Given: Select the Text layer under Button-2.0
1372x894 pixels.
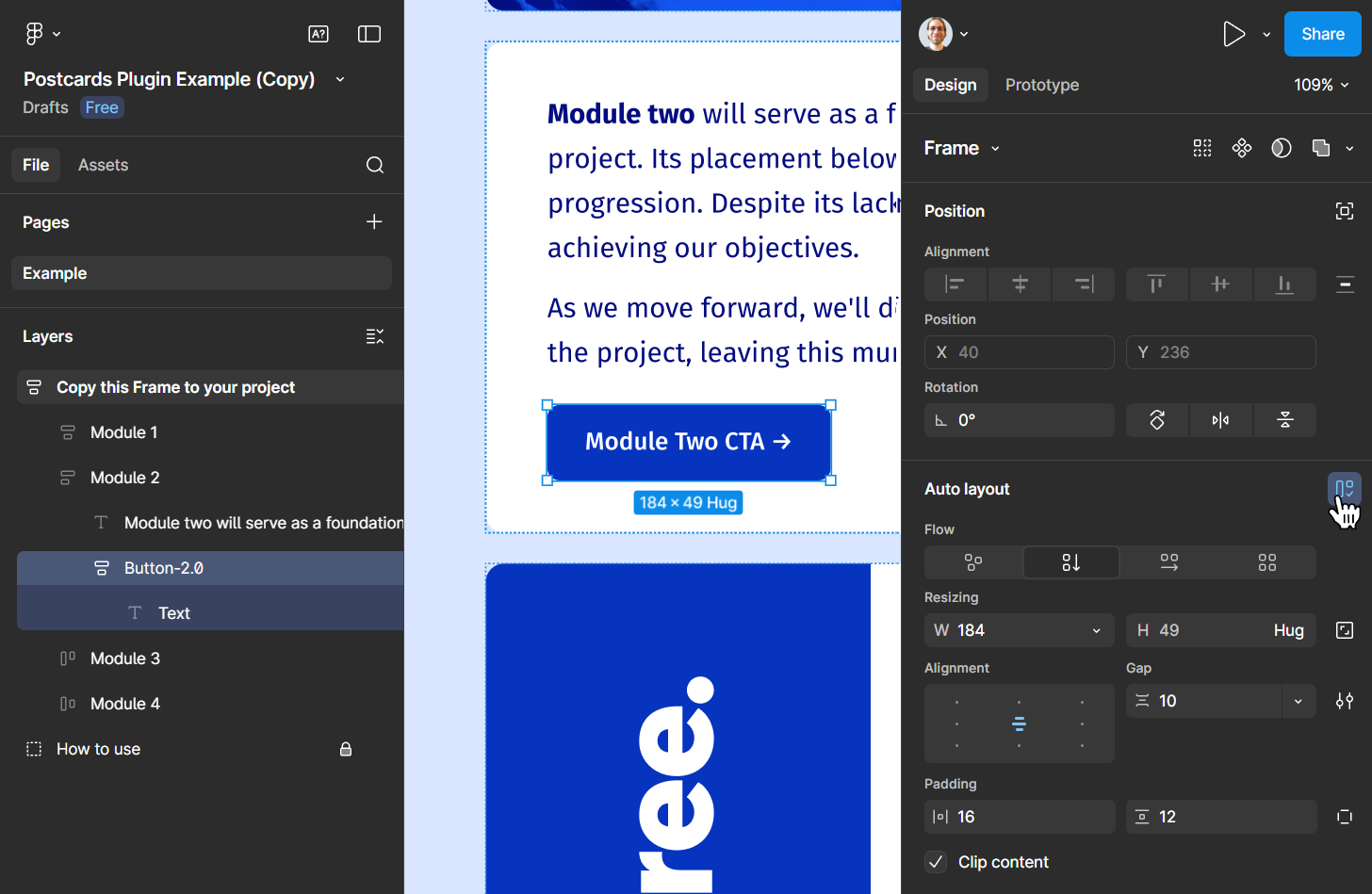Looking at the screenshot, I should click(210, 613).
